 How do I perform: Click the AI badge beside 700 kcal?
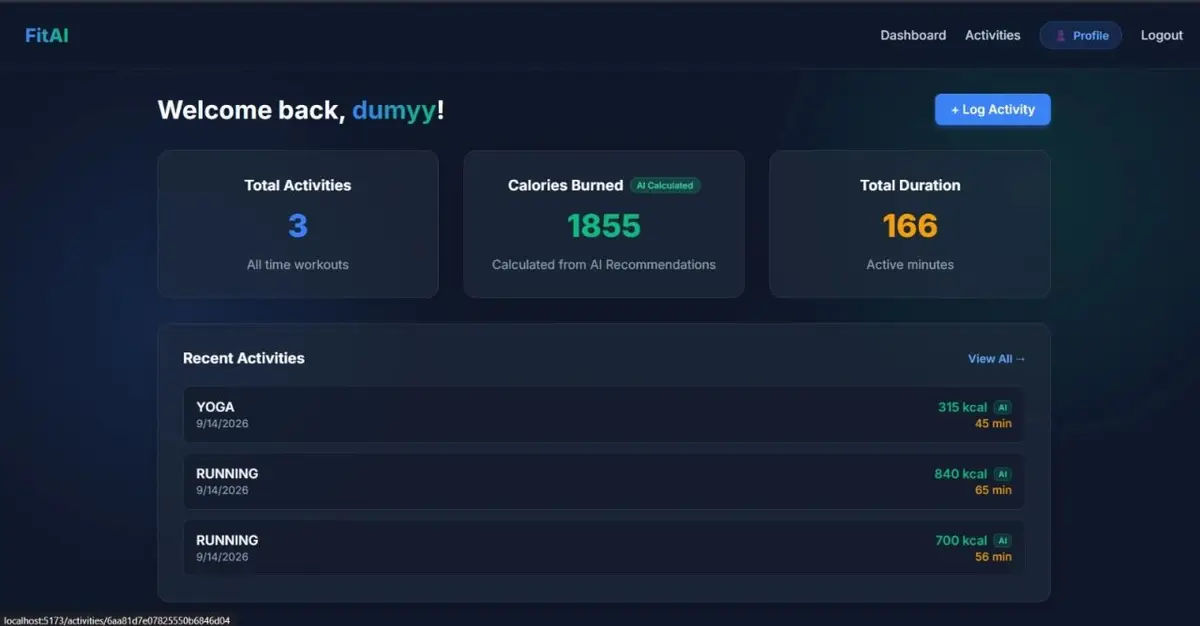[x=1002, y=540]
